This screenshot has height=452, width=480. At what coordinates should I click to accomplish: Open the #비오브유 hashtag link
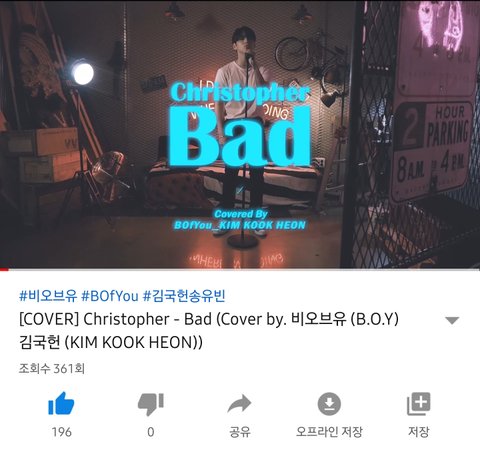pyautogui.click(x=48, y=296)
